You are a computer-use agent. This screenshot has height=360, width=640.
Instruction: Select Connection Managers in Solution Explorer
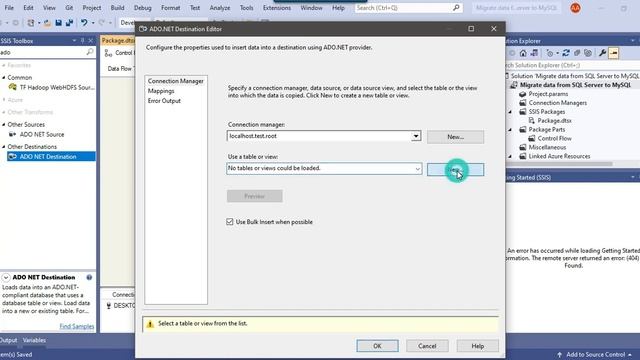558,103
